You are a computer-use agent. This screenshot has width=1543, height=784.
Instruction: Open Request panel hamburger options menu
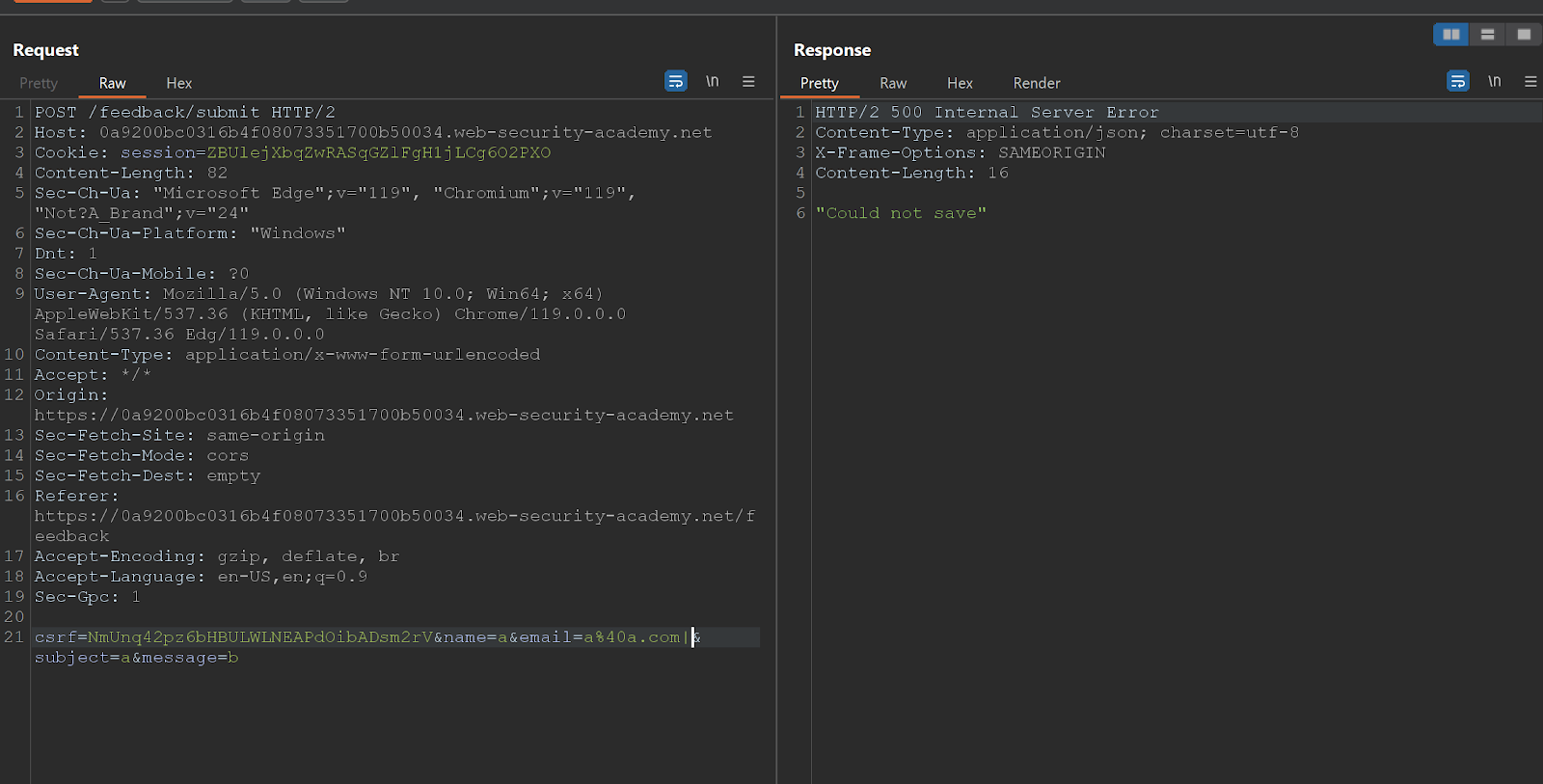coord(748,82)
